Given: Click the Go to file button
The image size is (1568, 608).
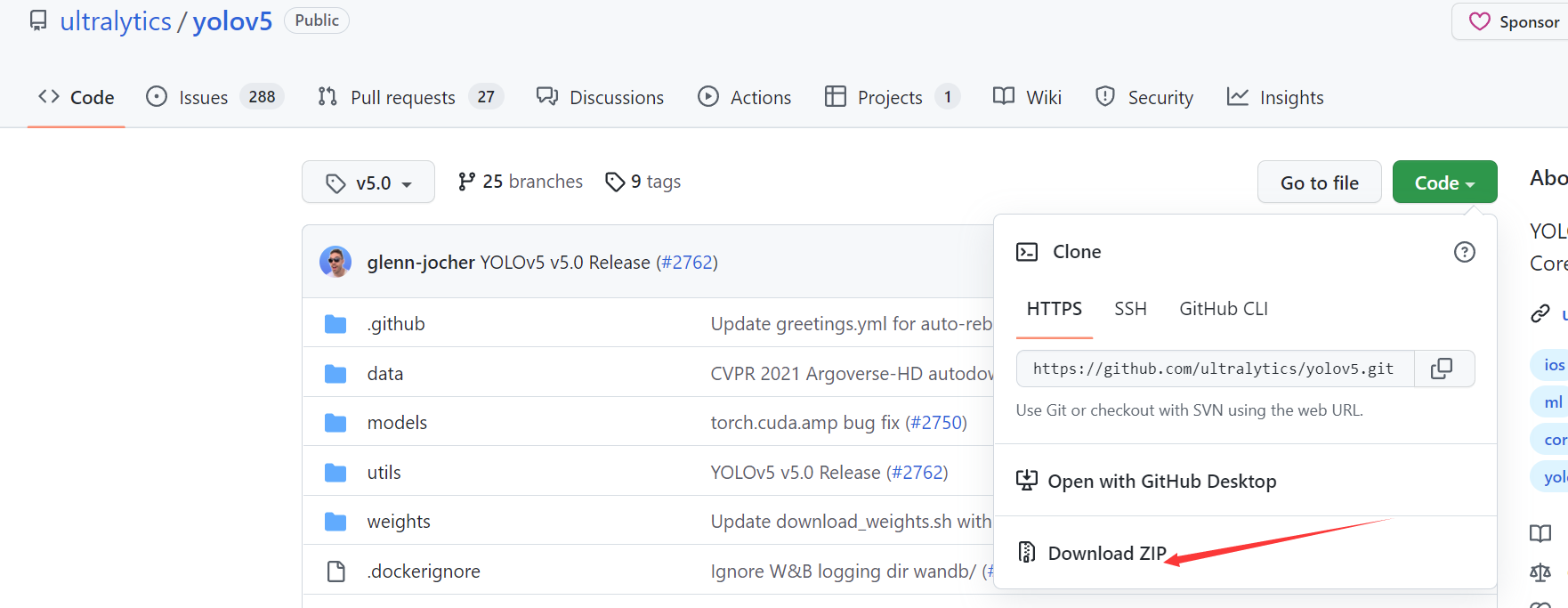Looking at the screenshot, I should coord(1320,182).
